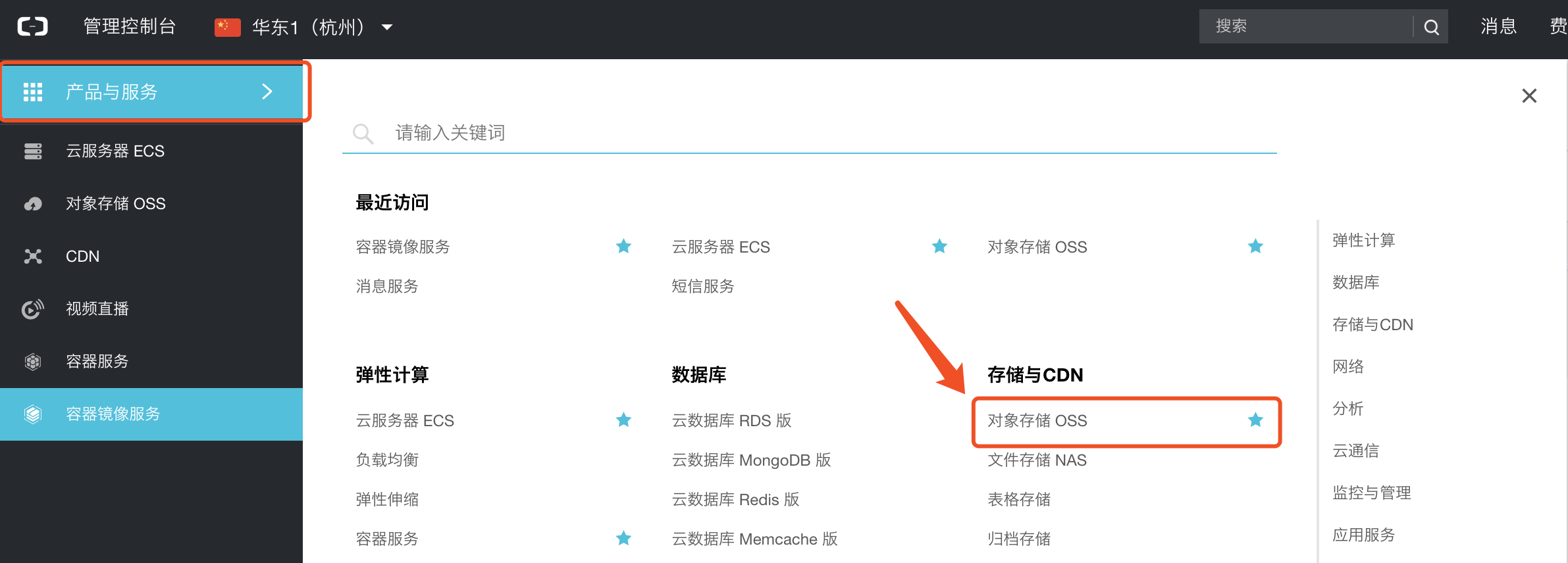Screen dimensions: 1568x563
Task: Click the OSS cloud icon in sidebar
Action: 33,204
